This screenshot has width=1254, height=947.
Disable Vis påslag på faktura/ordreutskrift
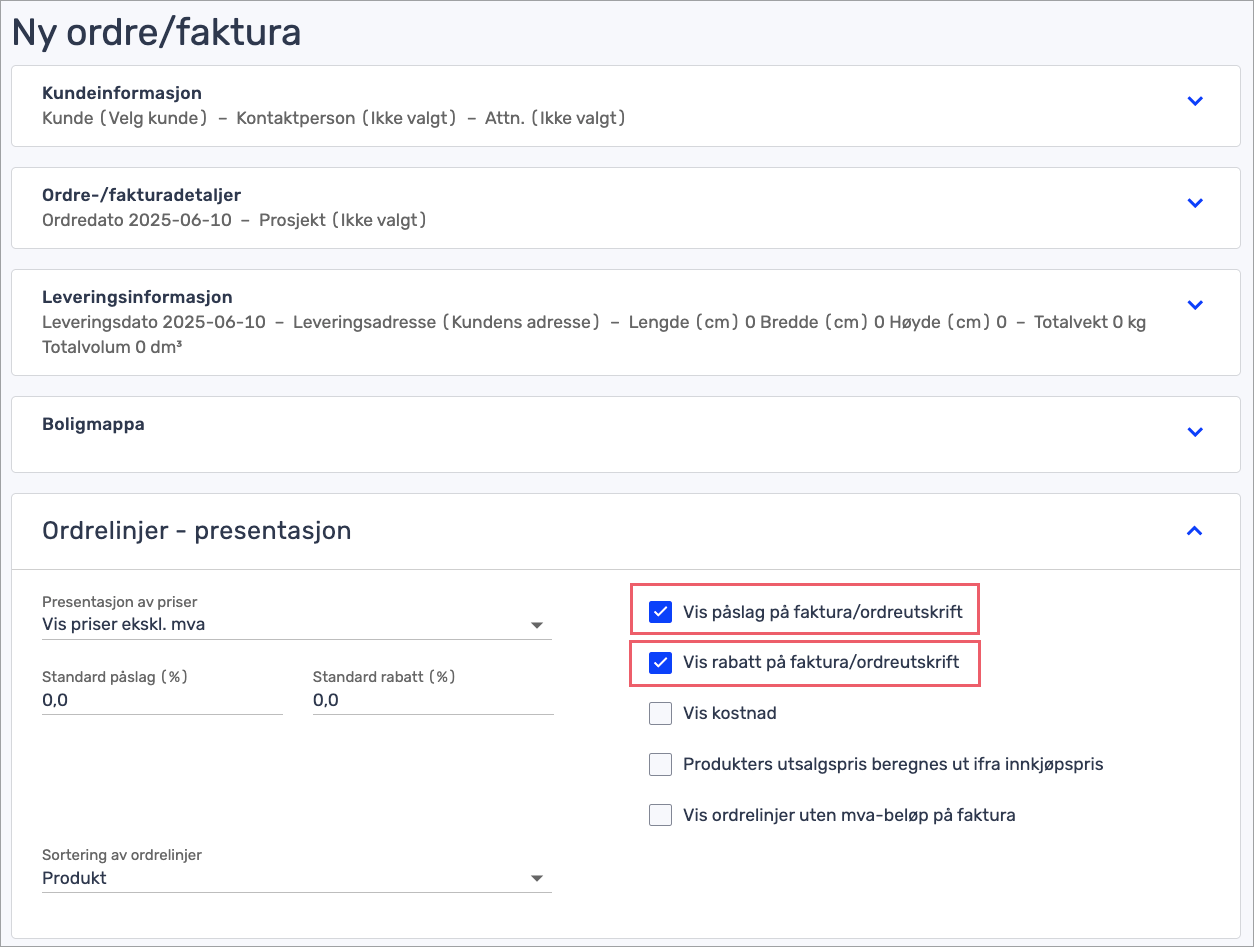click(x=659, y=611)
